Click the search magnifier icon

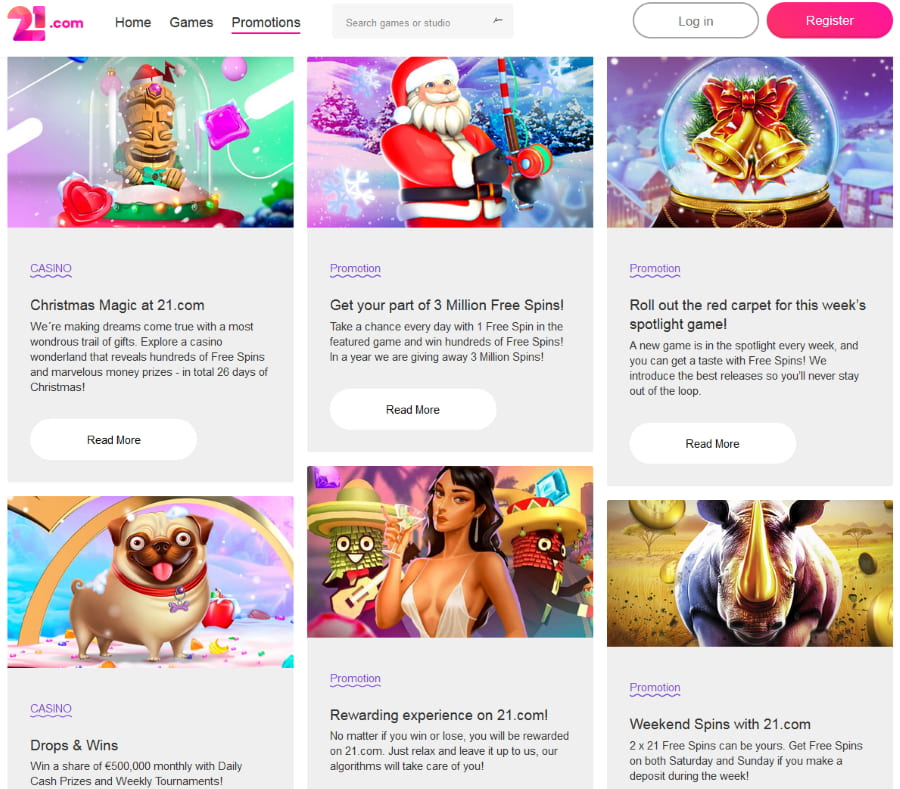point(498,21)
